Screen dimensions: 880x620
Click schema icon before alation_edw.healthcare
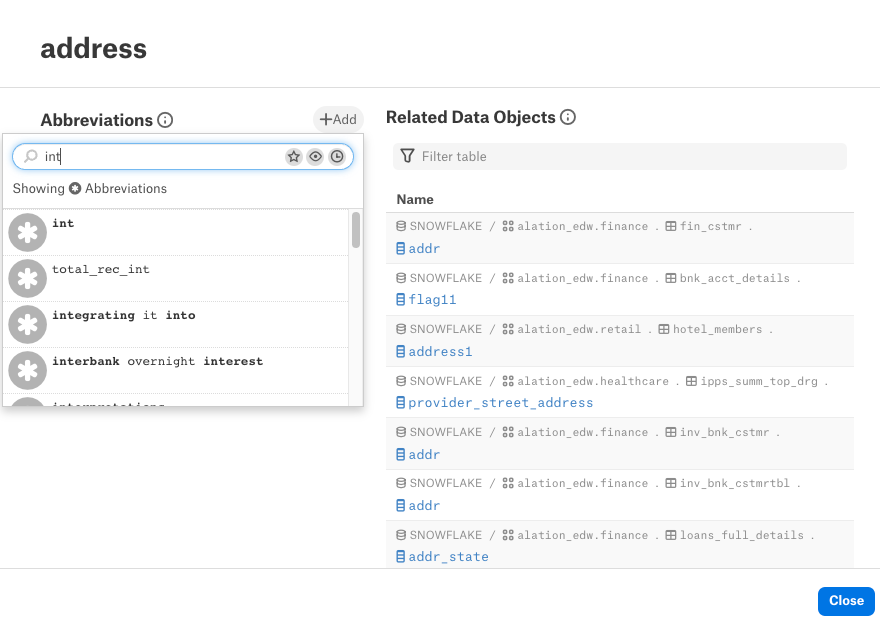coord(508,381)
